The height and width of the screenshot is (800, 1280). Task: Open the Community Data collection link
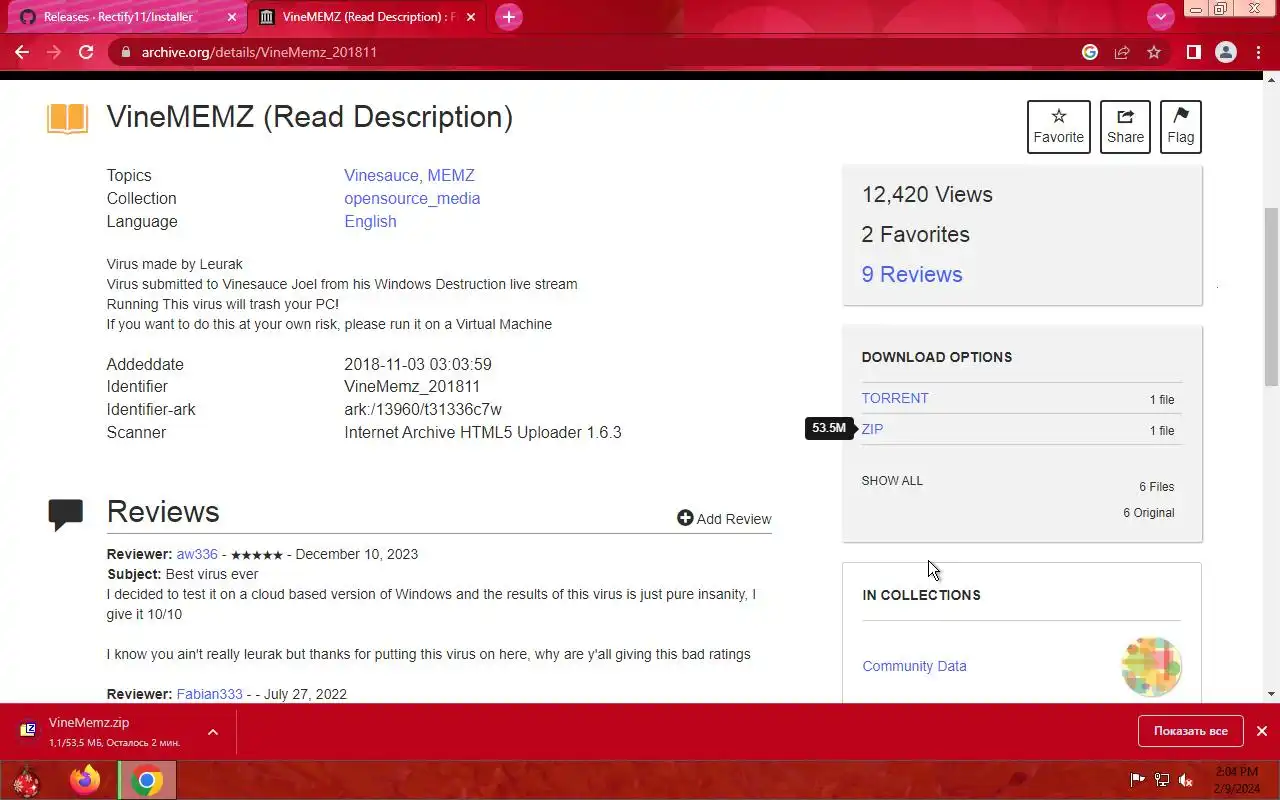[x=914, y=666]
